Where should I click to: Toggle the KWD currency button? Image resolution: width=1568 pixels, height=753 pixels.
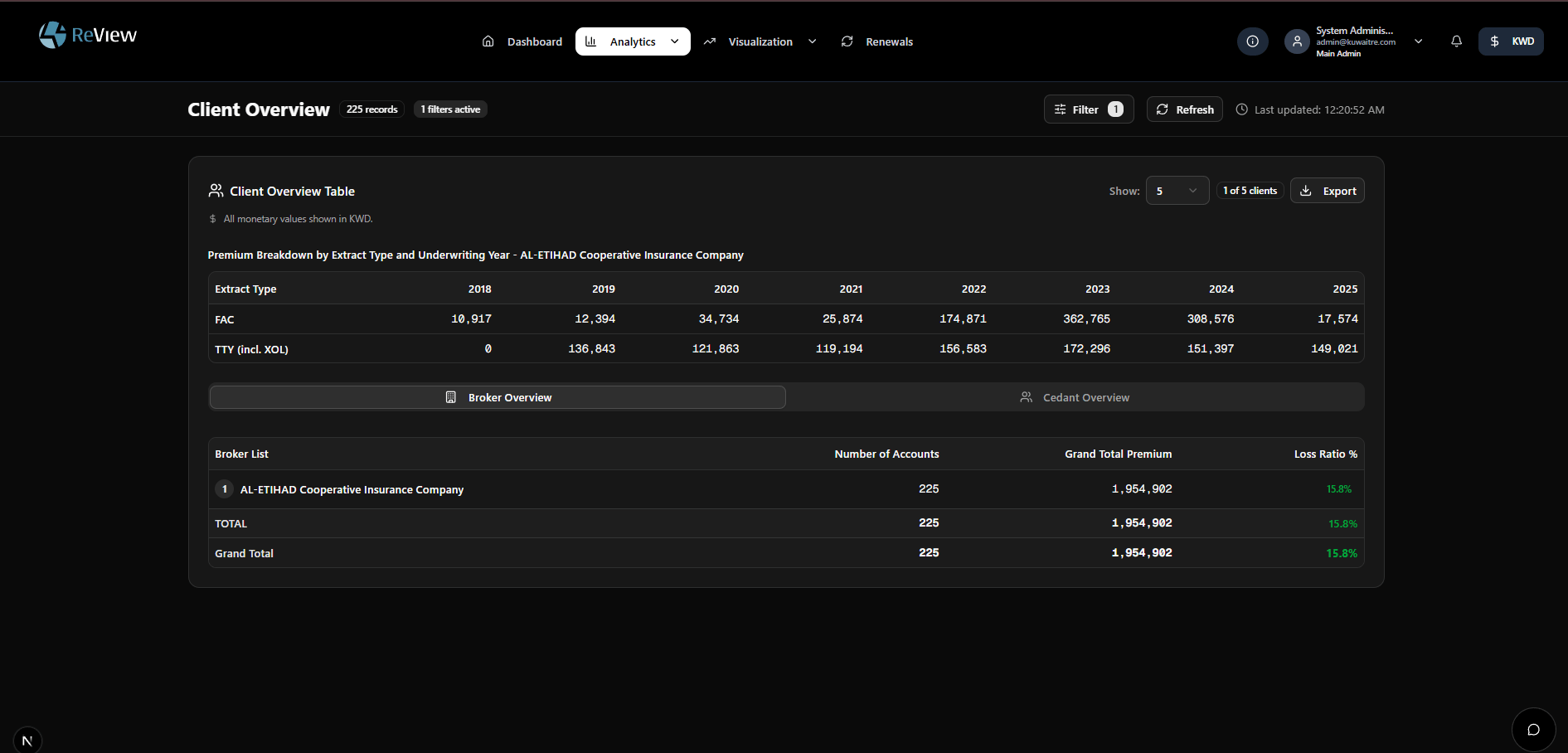point(1510,41)
